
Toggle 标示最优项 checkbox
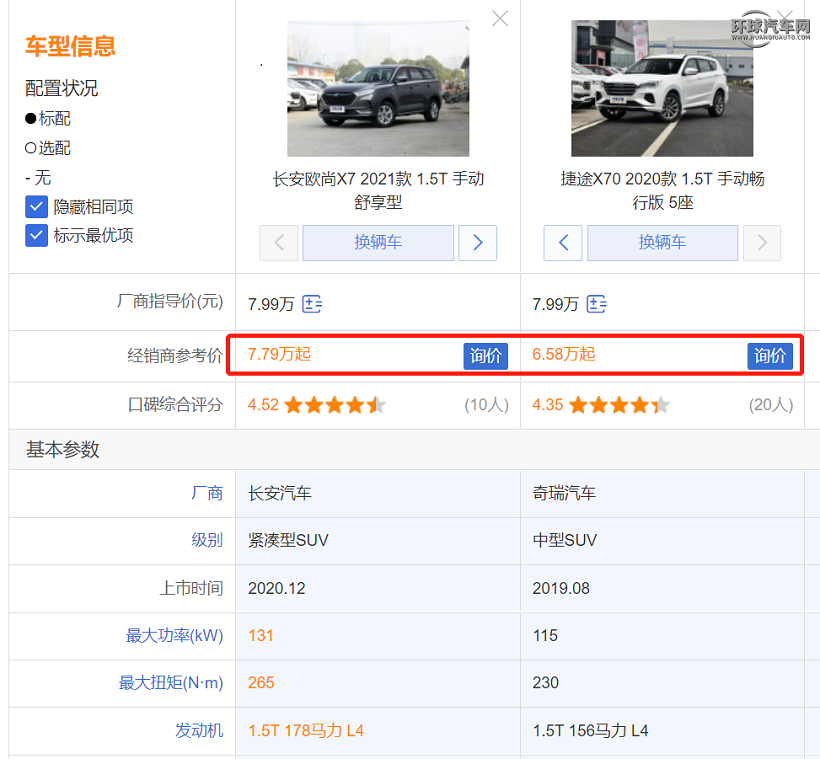coord(36,235)
